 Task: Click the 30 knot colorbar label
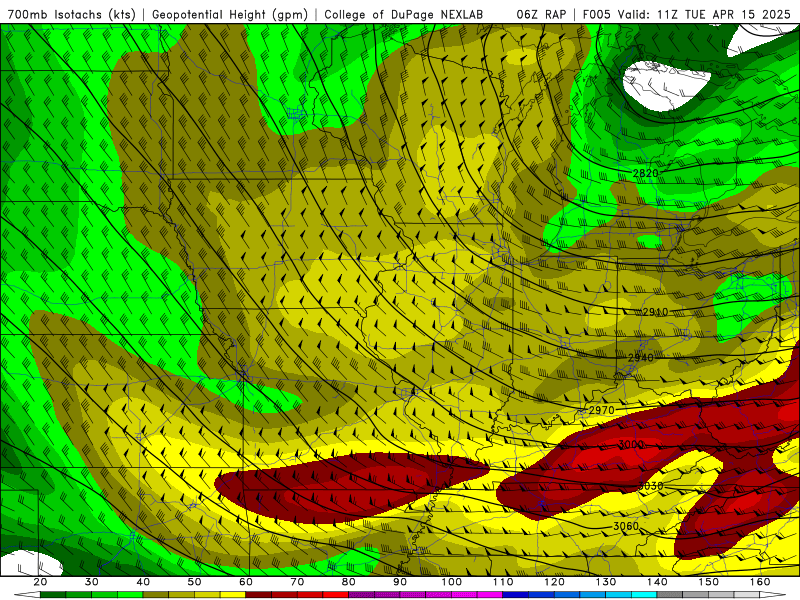tap(92, 582)
